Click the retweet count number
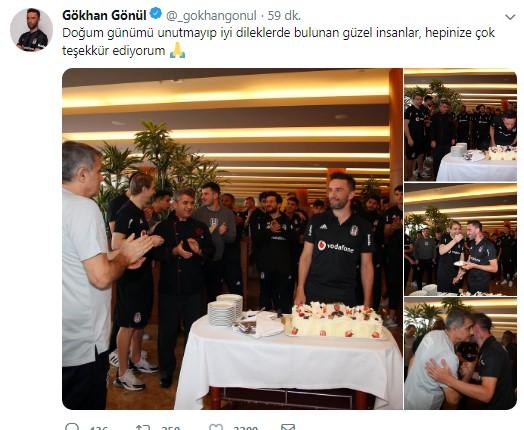 point(171,428)
